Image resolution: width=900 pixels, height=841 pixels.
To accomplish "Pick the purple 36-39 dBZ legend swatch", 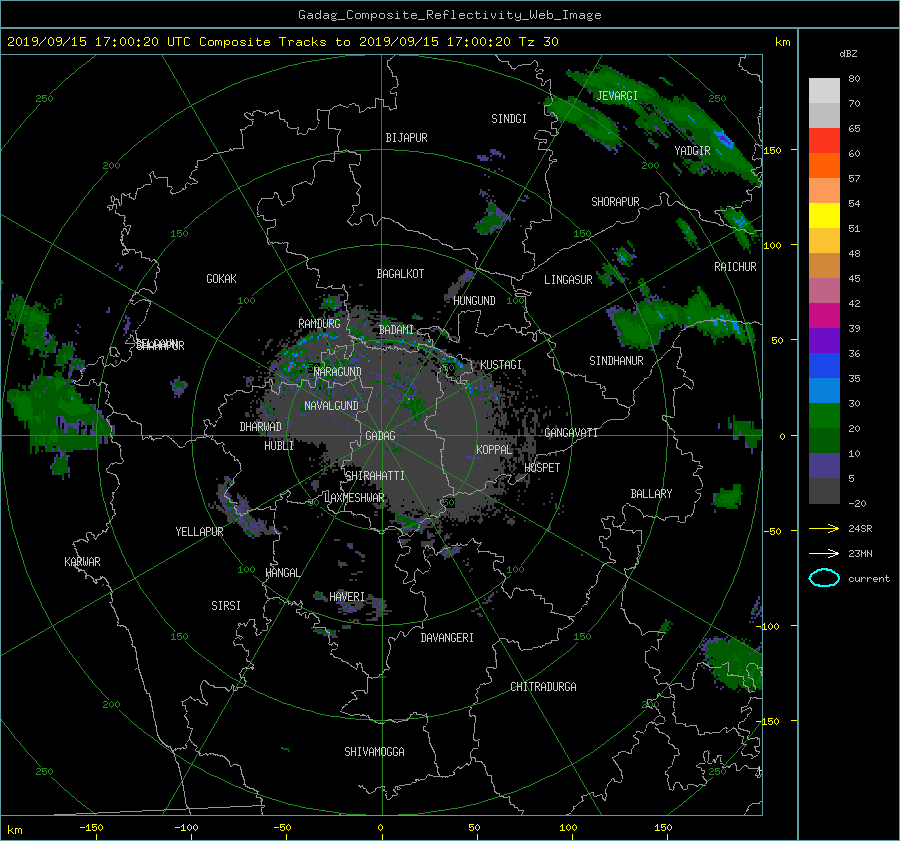I will [824, 341].
